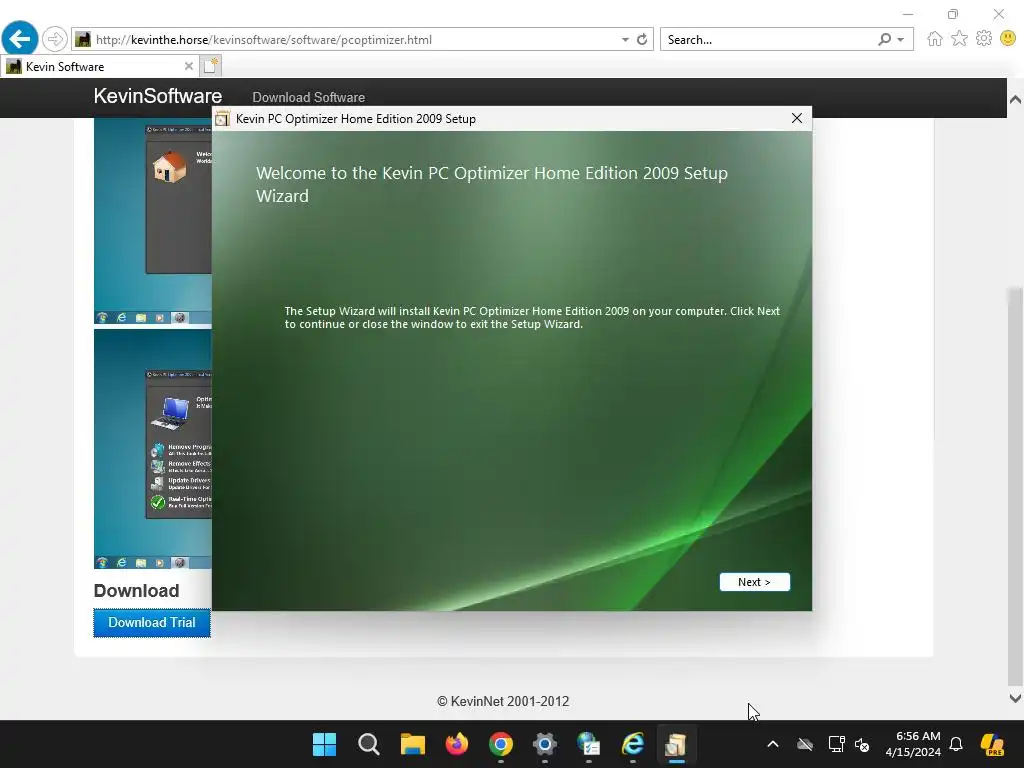The height and width of the screenshot is (768, 1024).
Task: Click the setup installer icon in the dialog title bar
Action: click(222, 119)
